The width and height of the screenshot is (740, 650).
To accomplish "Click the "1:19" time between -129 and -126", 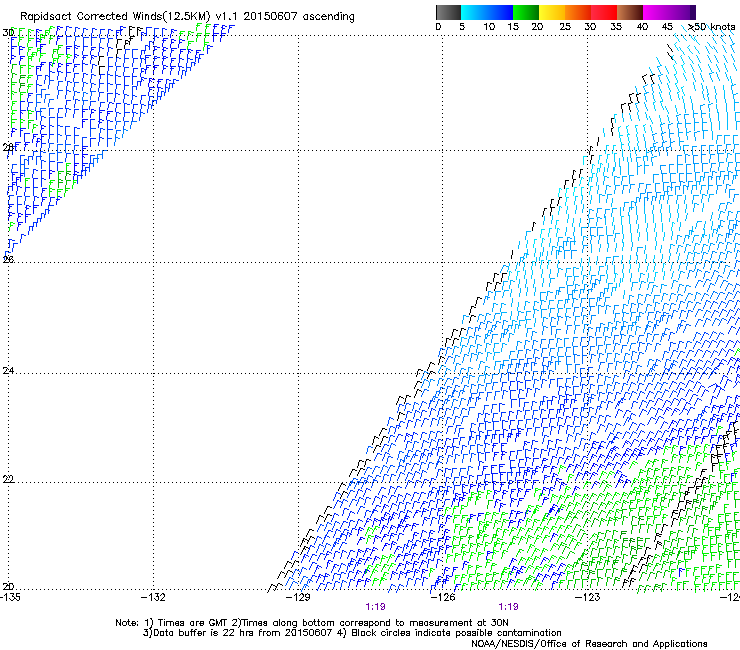I will (x=375, y=607).
